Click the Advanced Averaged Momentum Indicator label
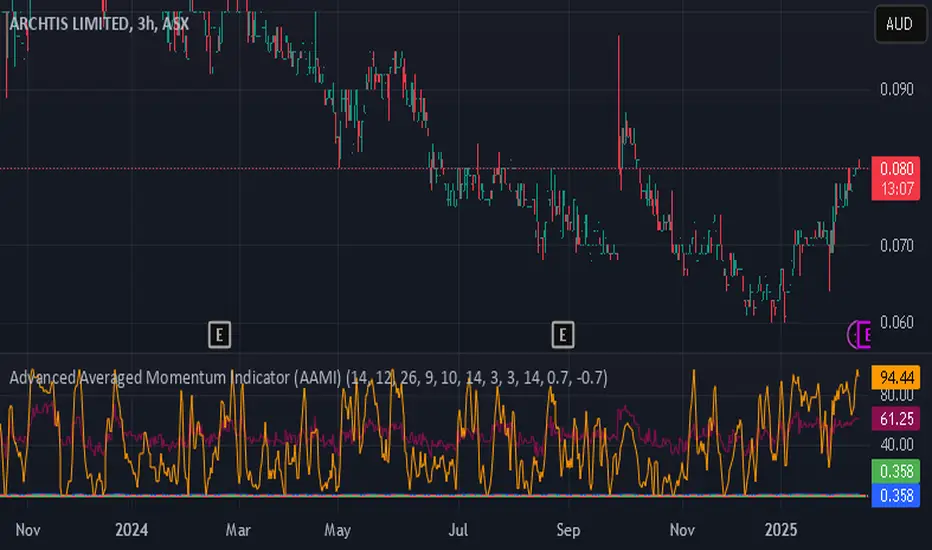This screenshot has height=550, width=932. (308, 378)
